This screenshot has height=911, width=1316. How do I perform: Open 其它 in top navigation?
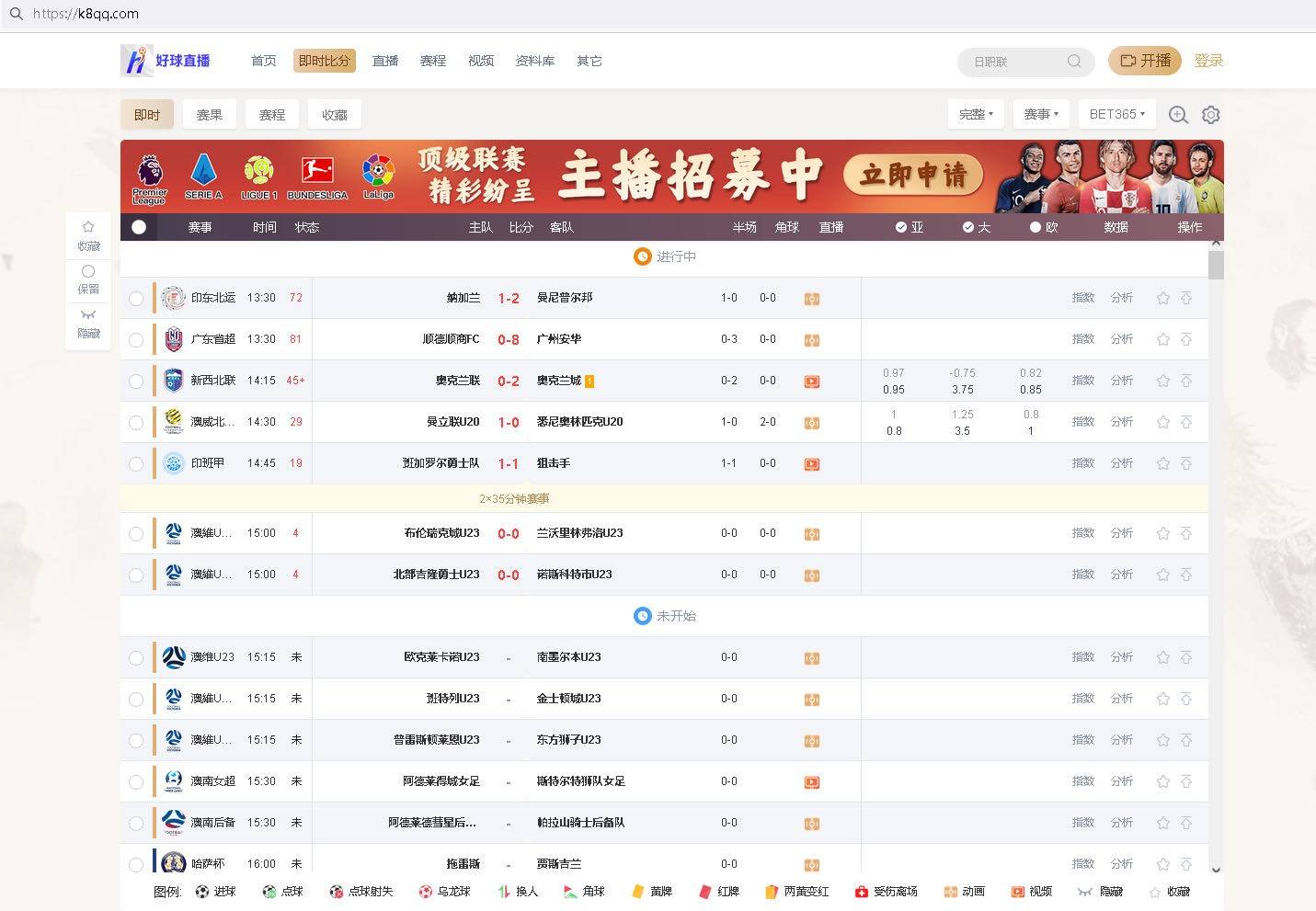(x=589, y=61)
